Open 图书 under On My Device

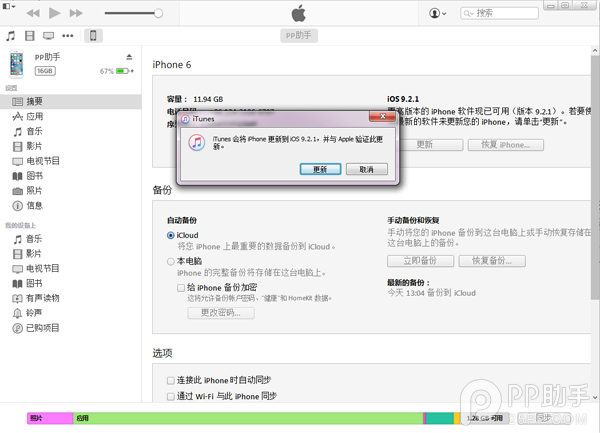(x=71, y=283)
